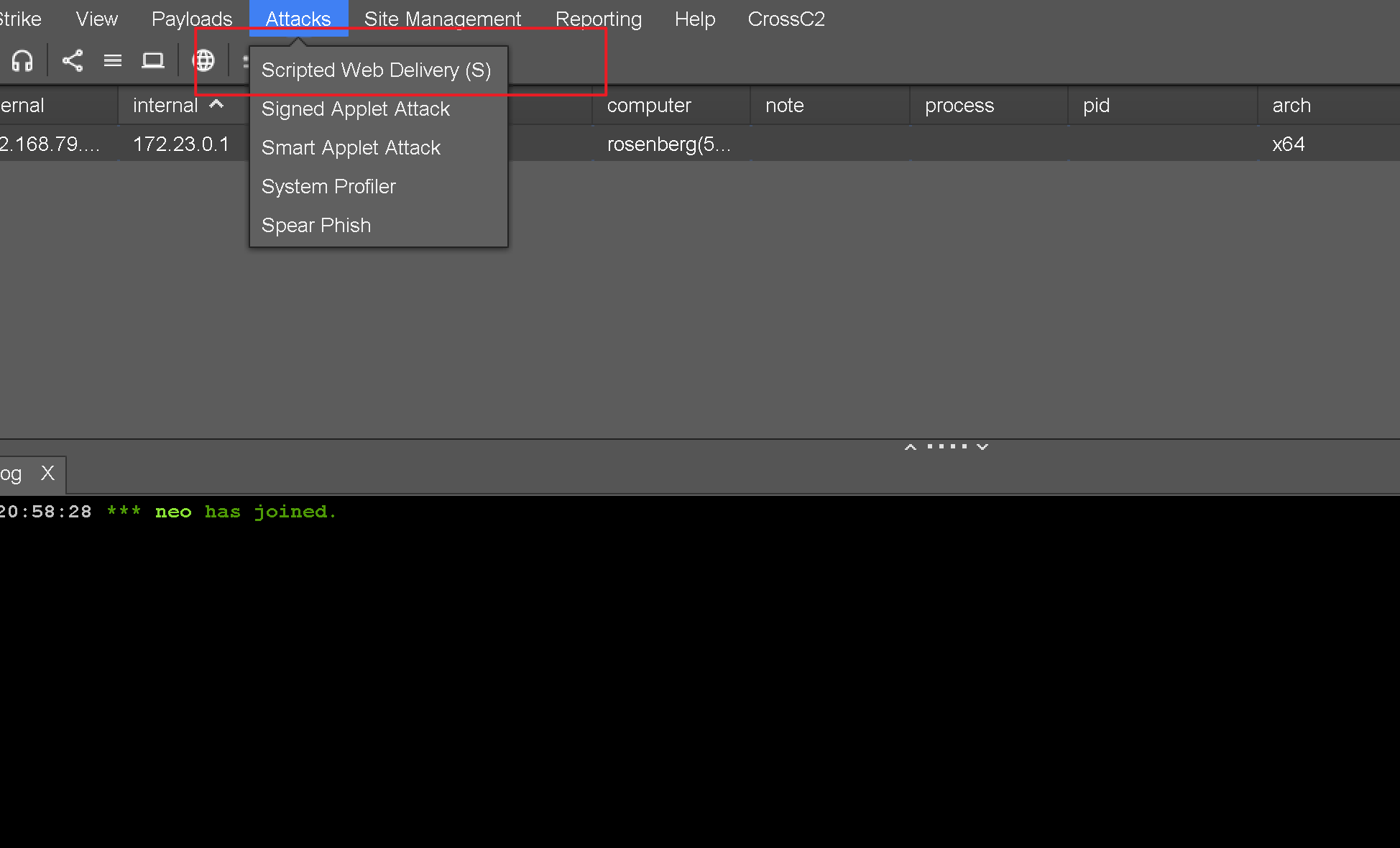Toggle sort arrow on internal column

coord(216,105)
